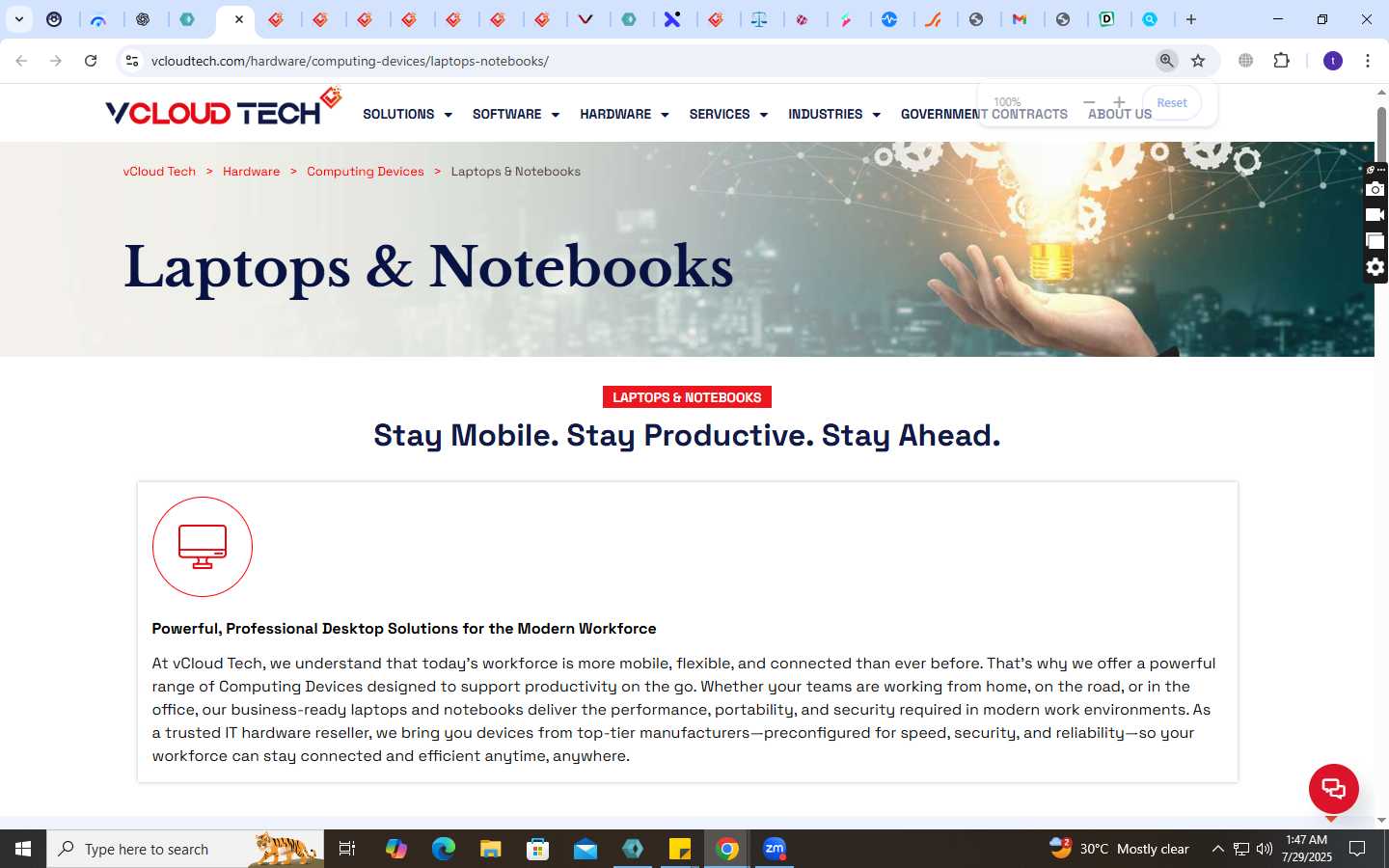Click the Windows Start button

tap(23, 849)
